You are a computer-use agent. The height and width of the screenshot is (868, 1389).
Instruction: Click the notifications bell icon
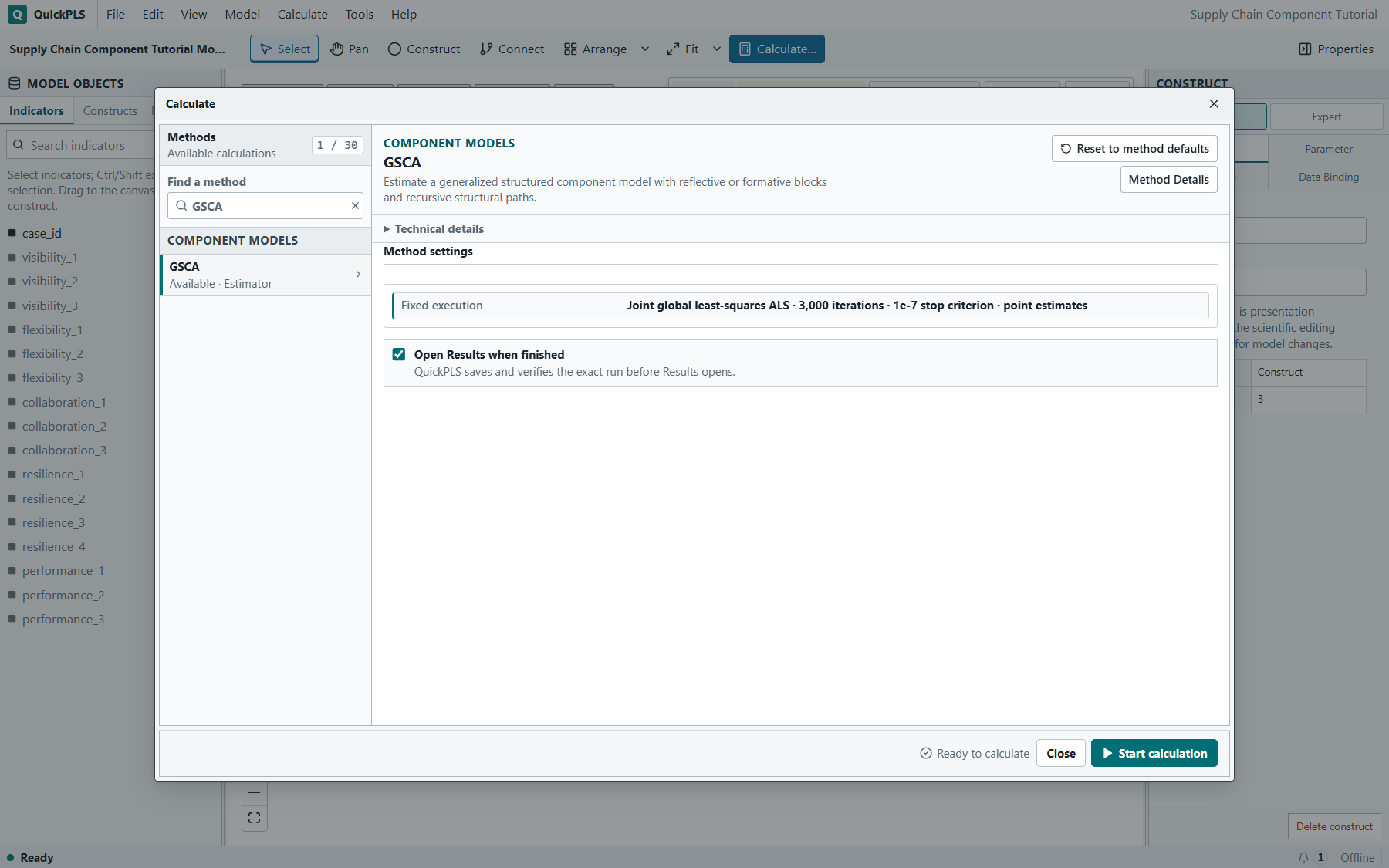(1303, 857)
